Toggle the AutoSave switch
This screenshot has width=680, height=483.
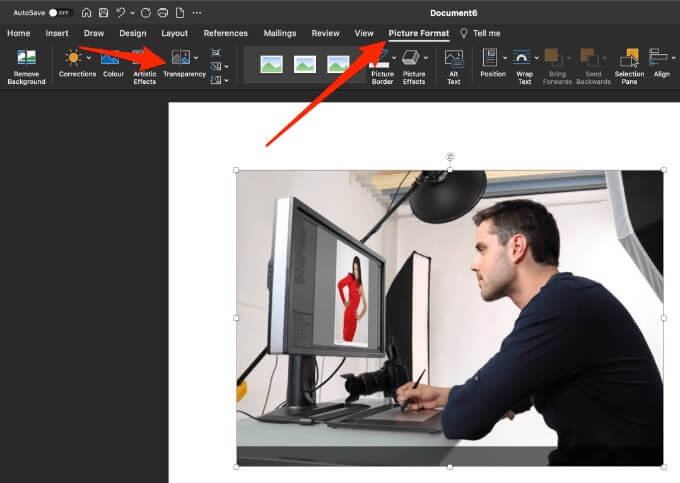59,13
